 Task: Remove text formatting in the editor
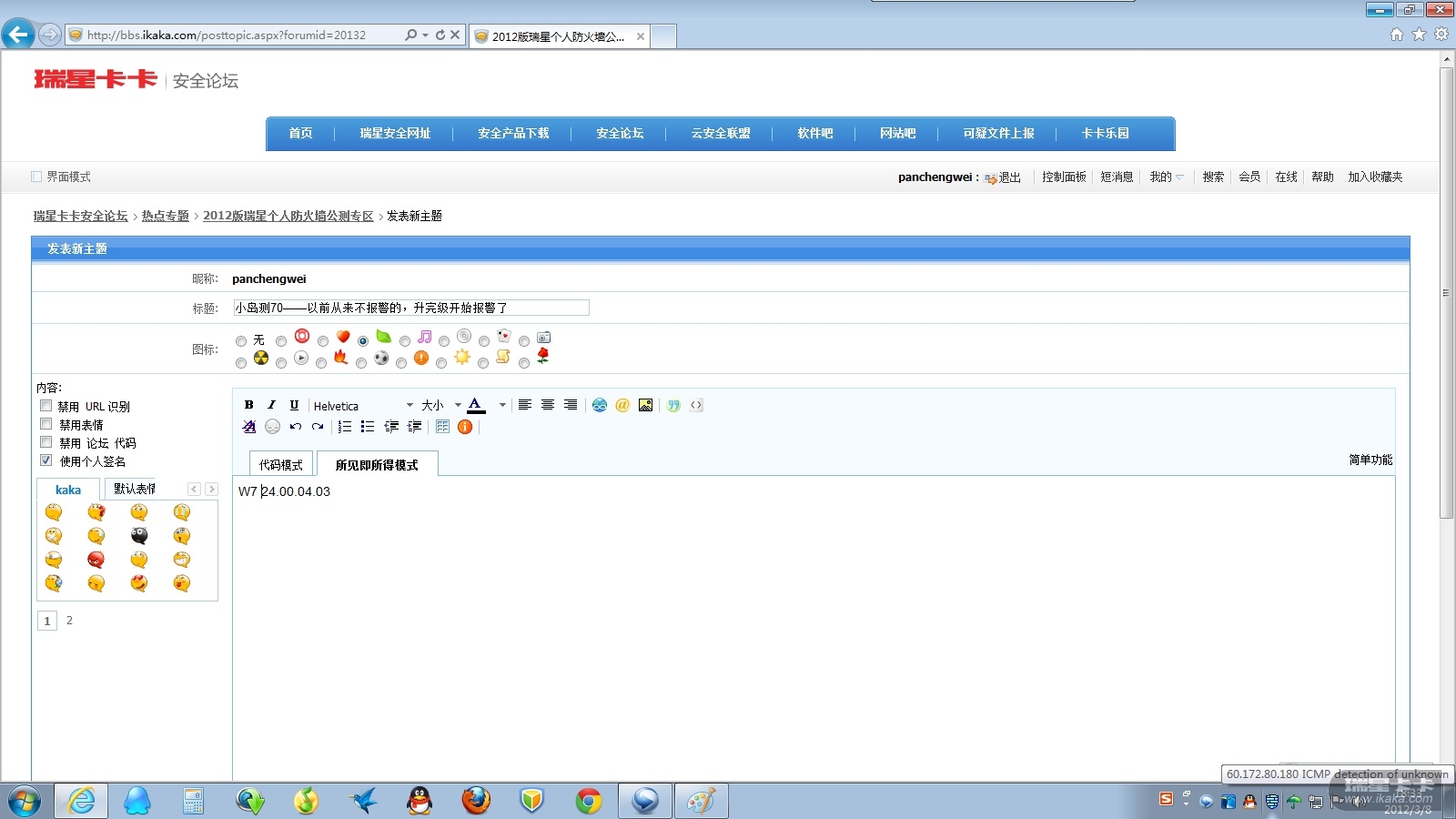click(249, 427)
